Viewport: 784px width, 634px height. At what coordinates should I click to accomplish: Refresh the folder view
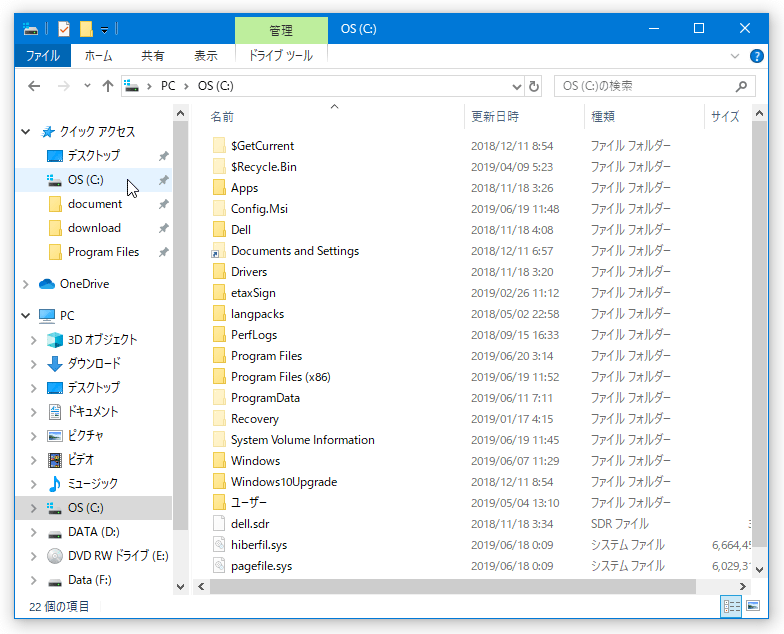[534, 86]
